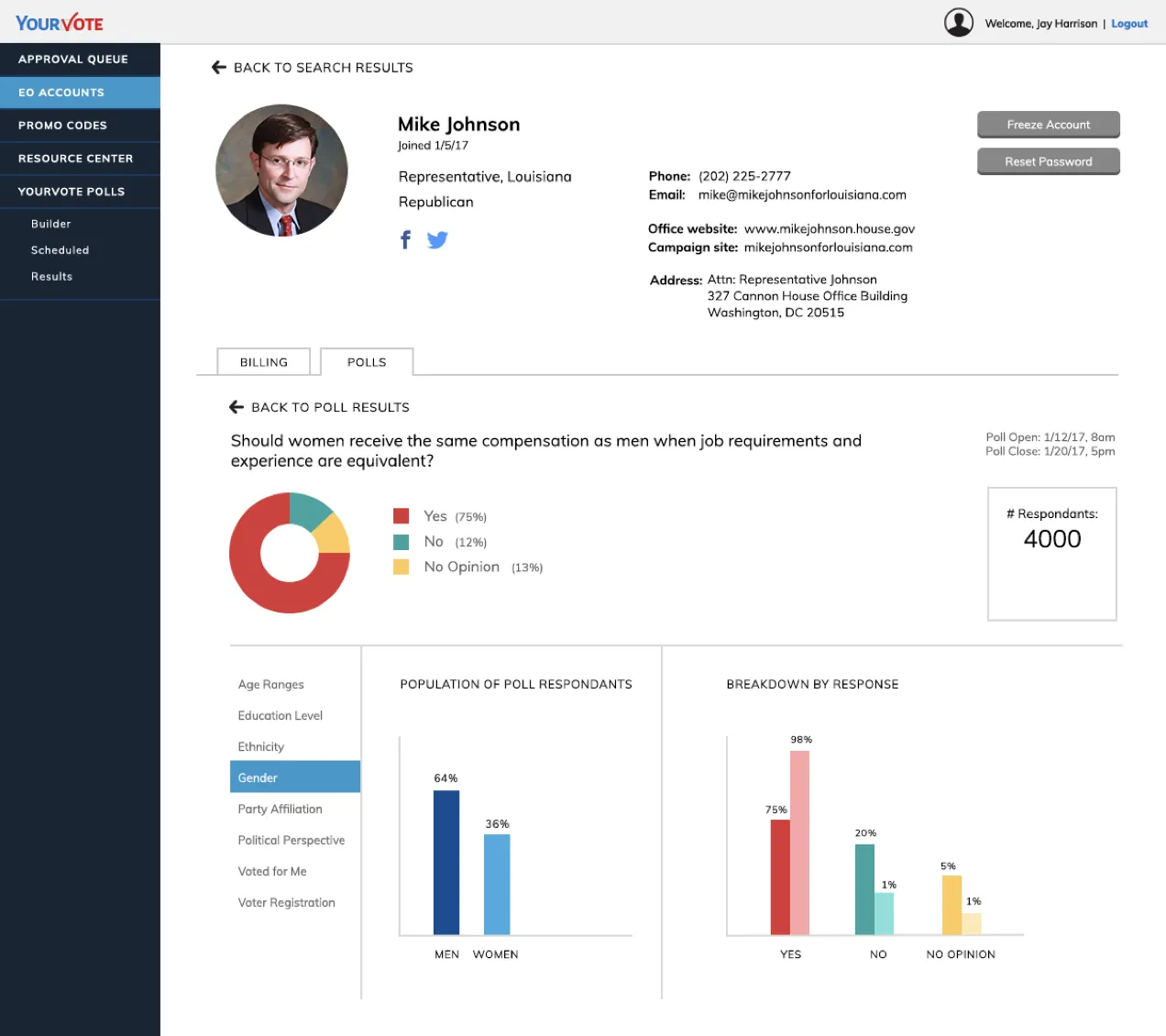
Task: Click the donut chart
Action: click(x=290, y=553)
